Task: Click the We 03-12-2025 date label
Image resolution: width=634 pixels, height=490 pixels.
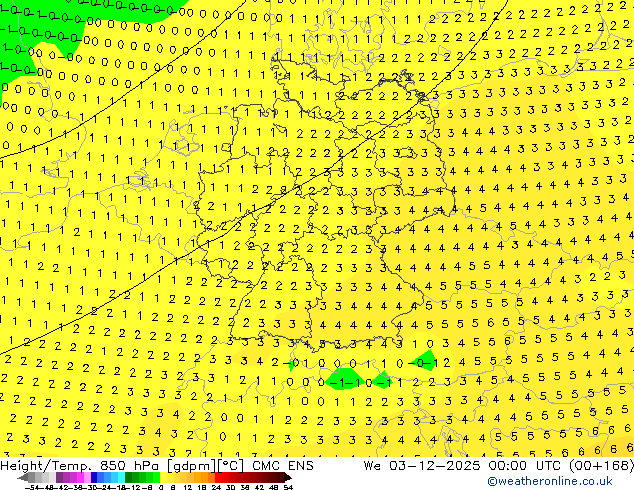Action: (x=421, y=466)
